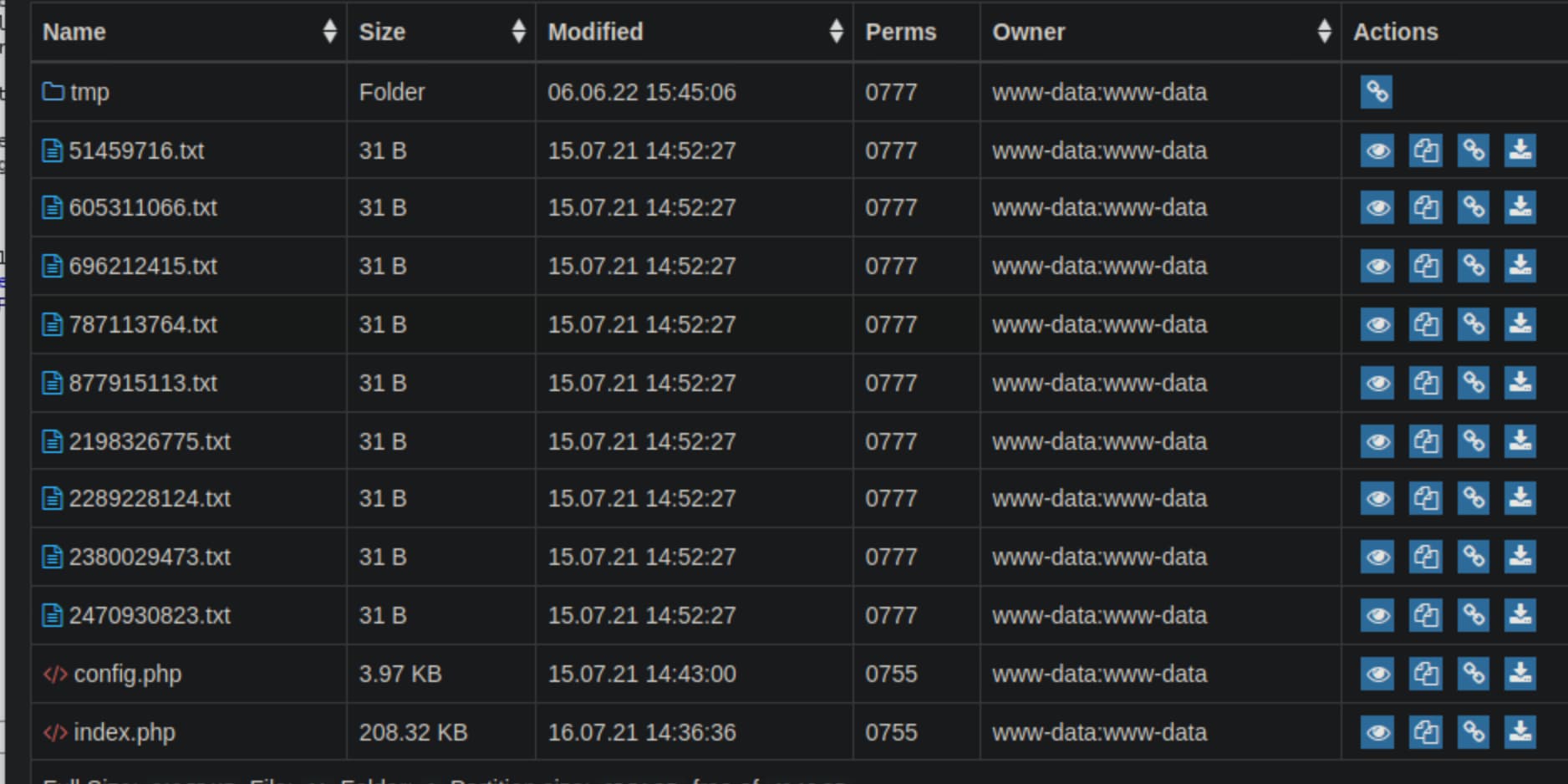Copy the index.php file

click(1425, 732)
